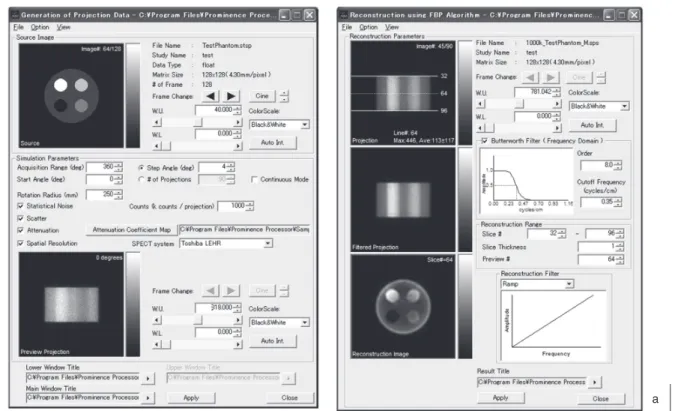Click Attenuation Coefficient Map button
The image size is (678, 411).
point(131,230)
